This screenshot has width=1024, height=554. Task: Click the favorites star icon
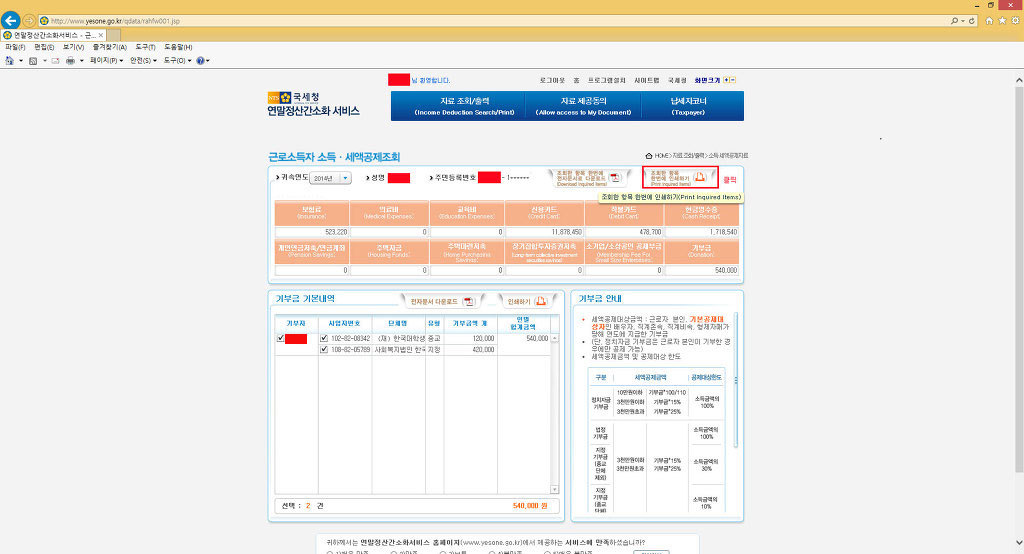tap(1002, 21)
